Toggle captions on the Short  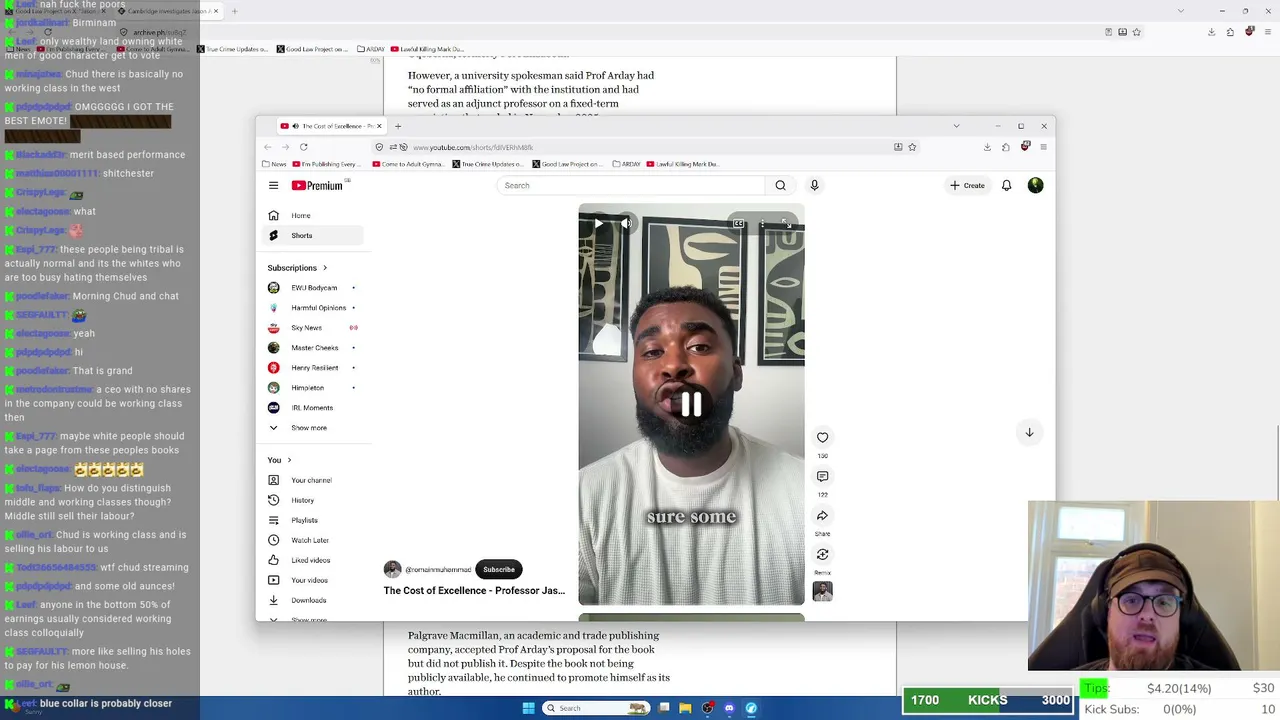tap(738, 223)
